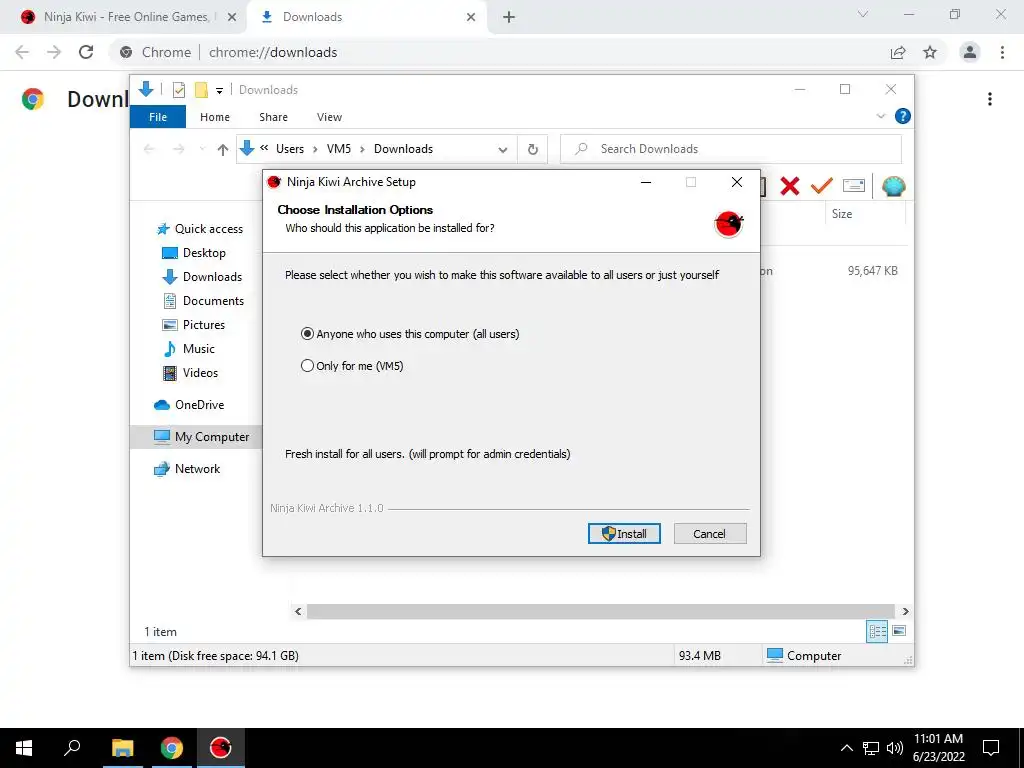Click the horizontal scrollbar in Explorer

click(x=600, y=611)
